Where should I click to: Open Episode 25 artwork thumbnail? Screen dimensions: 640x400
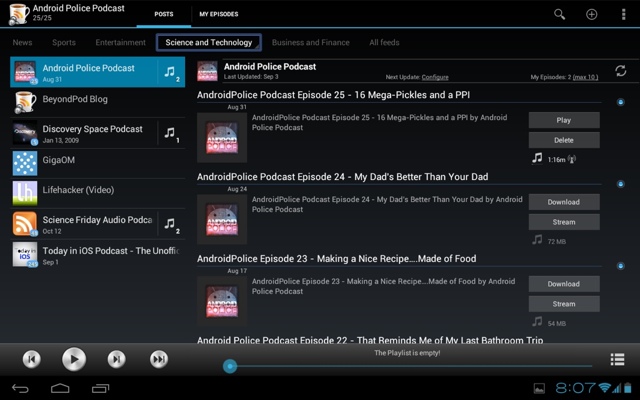point(222,138)
